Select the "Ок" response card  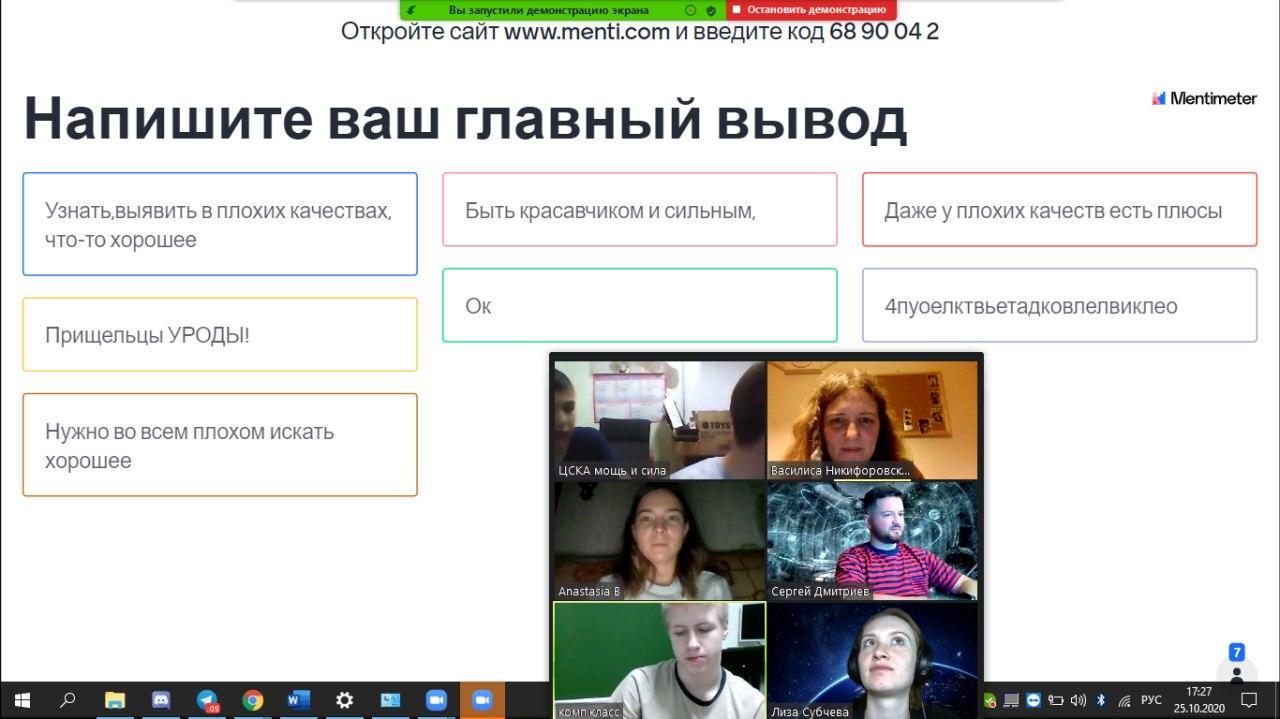tap(640, 305)
